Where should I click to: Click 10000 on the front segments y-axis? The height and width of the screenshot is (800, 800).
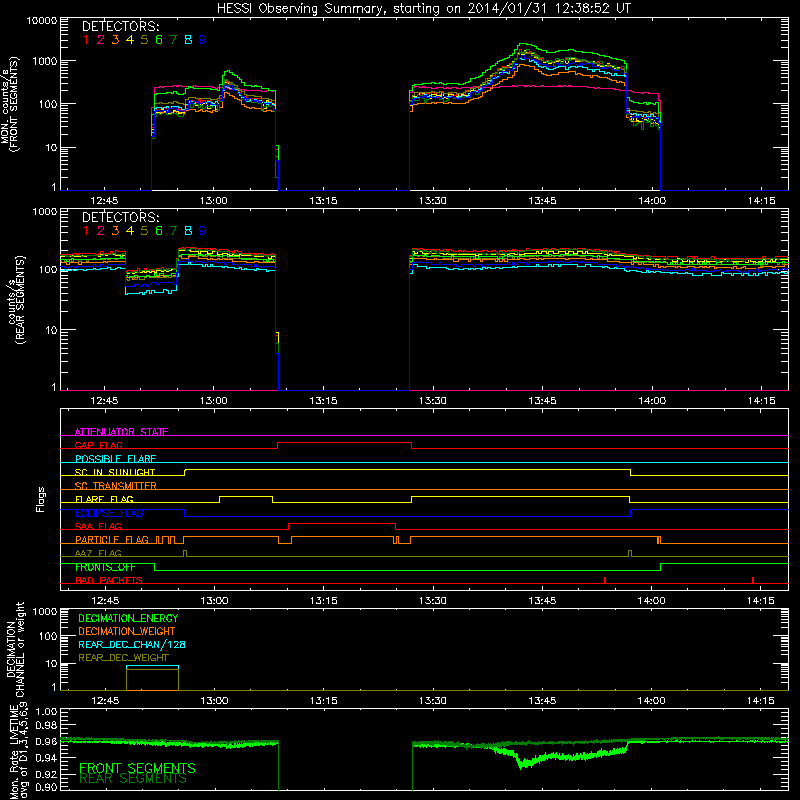[41, 20]
